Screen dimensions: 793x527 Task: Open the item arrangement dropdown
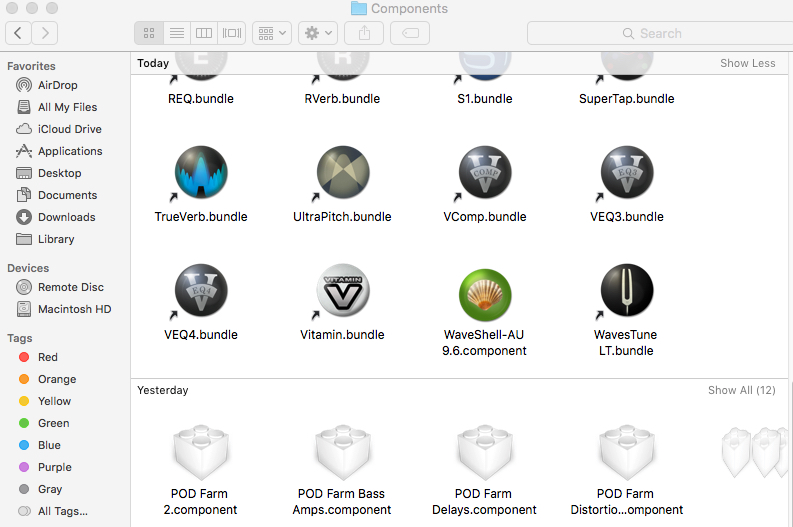point(272,33)
